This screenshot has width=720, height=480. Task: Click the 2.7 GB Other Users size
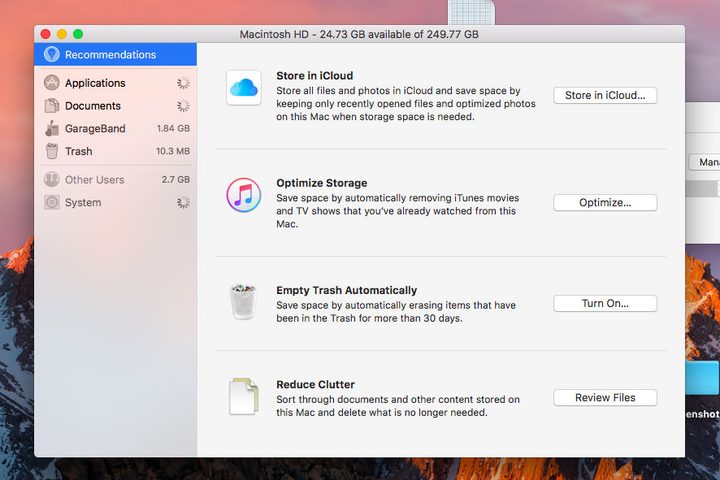pyautogui.click(x=175, y=179)
